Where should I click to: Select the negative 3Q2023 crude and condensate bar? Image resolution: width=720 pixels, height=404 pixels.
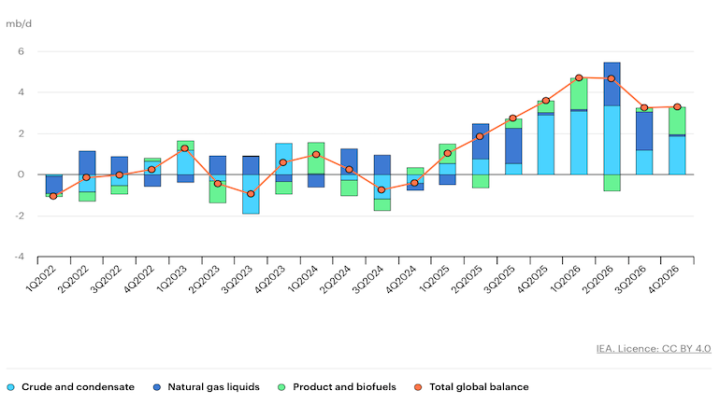[x=250, y=194]
